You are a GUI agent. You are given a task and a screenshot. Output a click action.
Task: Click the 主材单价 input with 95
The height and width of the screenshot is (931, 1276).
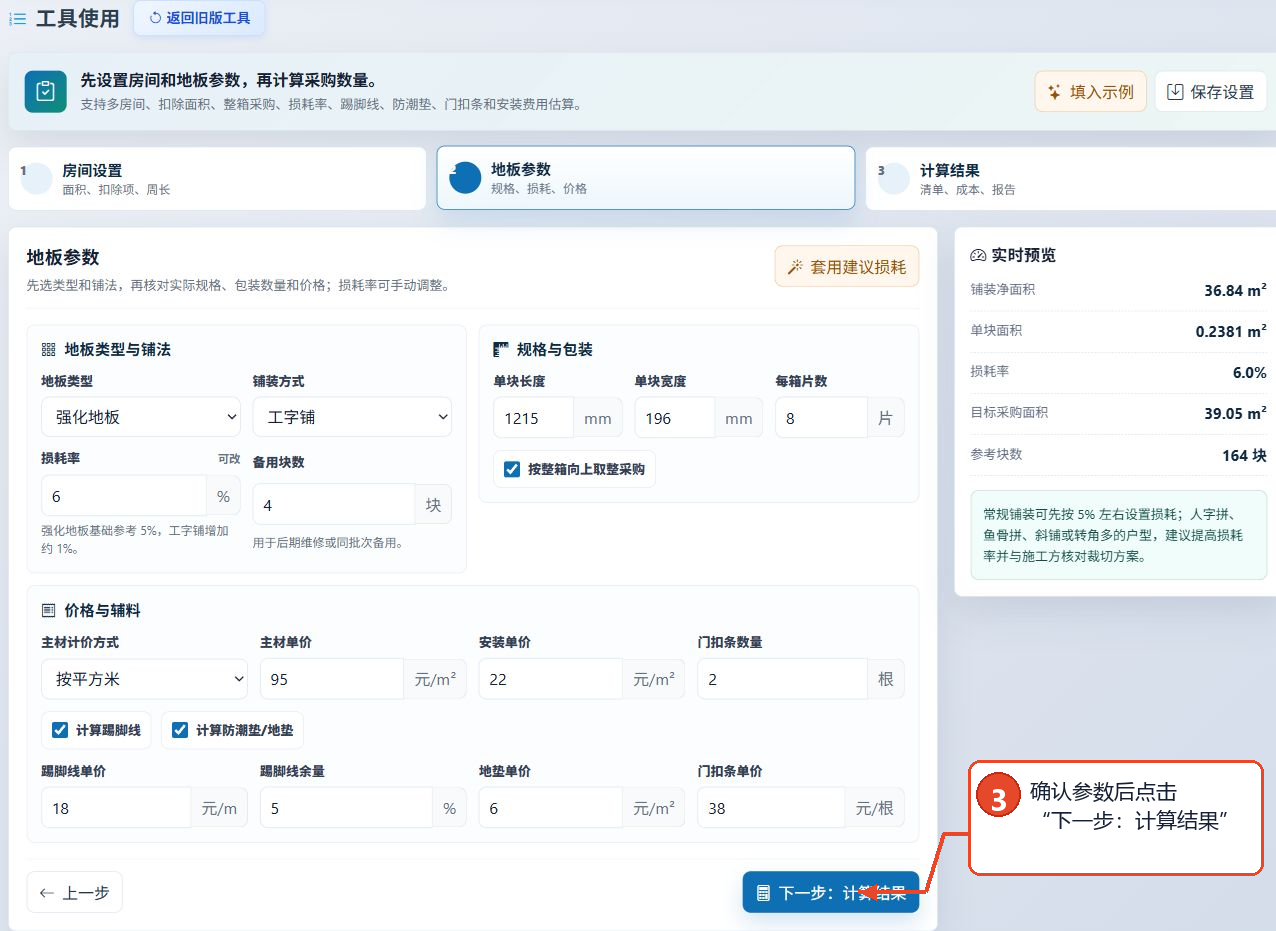point(332,679)
